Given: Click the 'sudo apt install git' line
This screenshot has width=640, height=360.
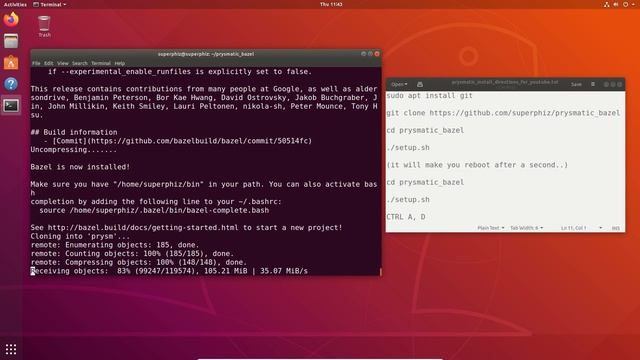Looking at the screenshot, I should click(x=429, y=96).
